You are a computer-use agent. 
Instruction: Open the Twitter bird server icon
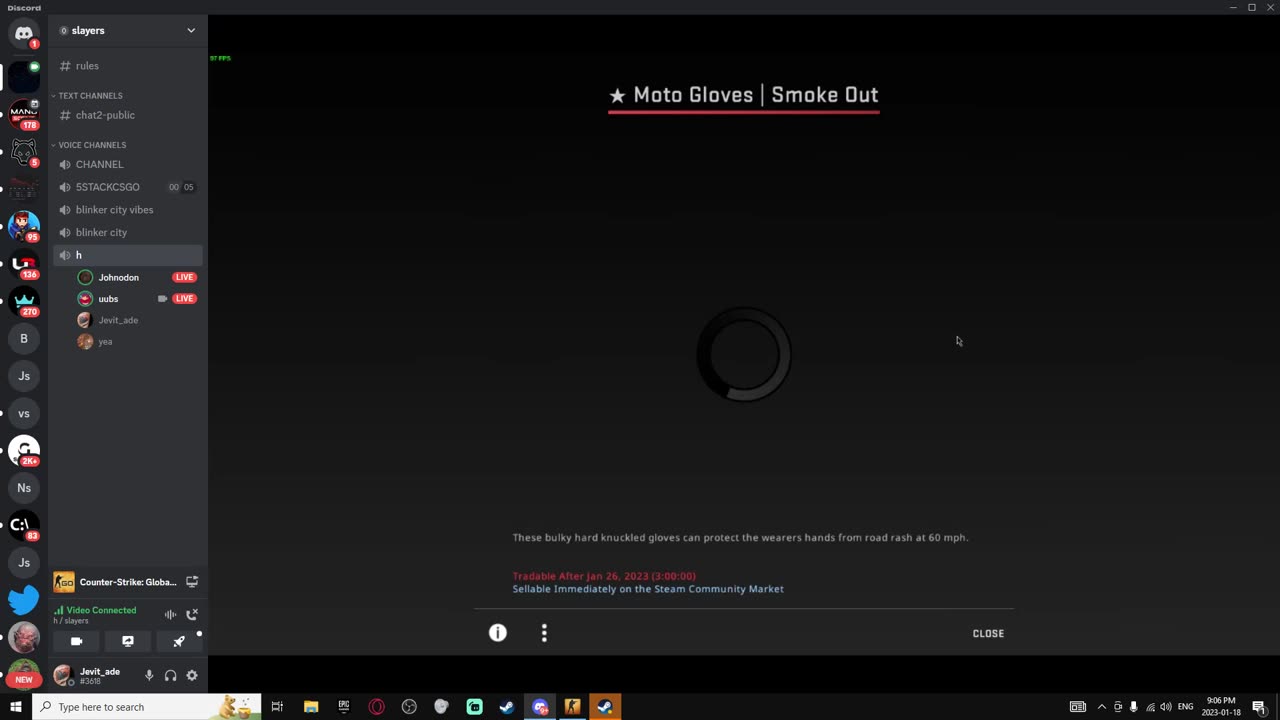coord(24,600)
